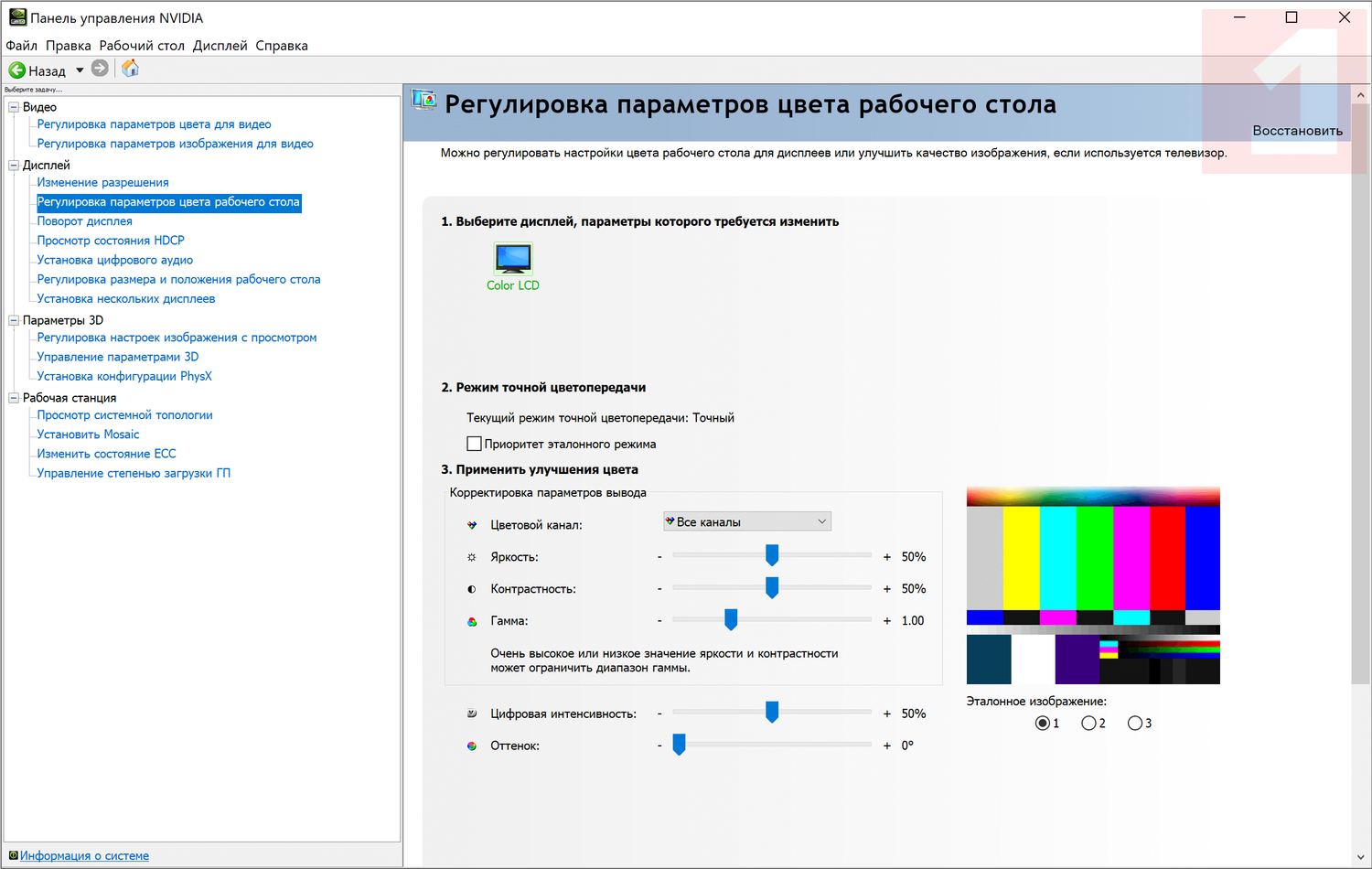This screenshot has width=1372, height=869.
Task: Collapse the Параметры 3D tree section
Action: pos(14,320)
